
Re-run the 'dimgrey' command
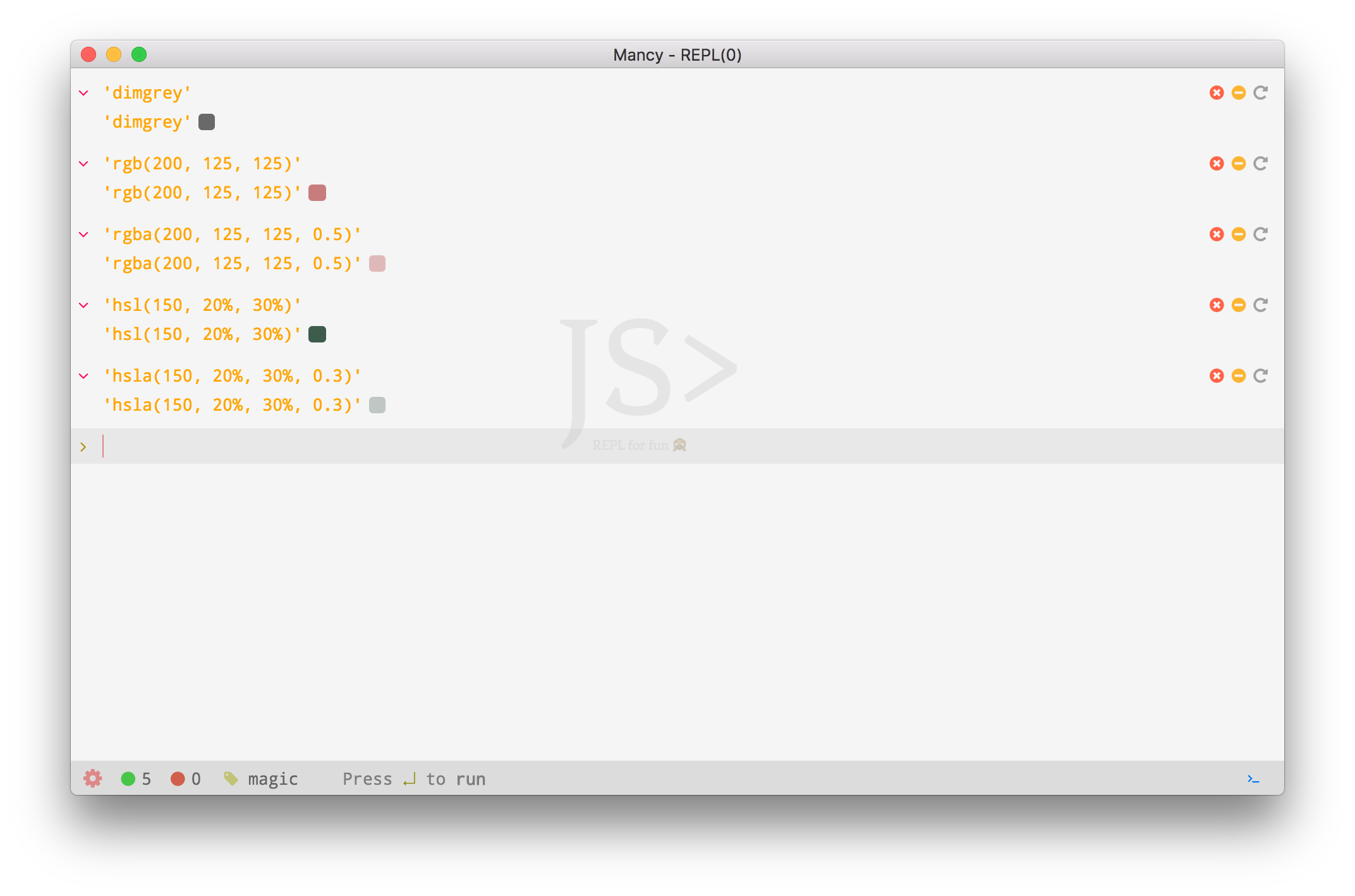[1260, 93]
